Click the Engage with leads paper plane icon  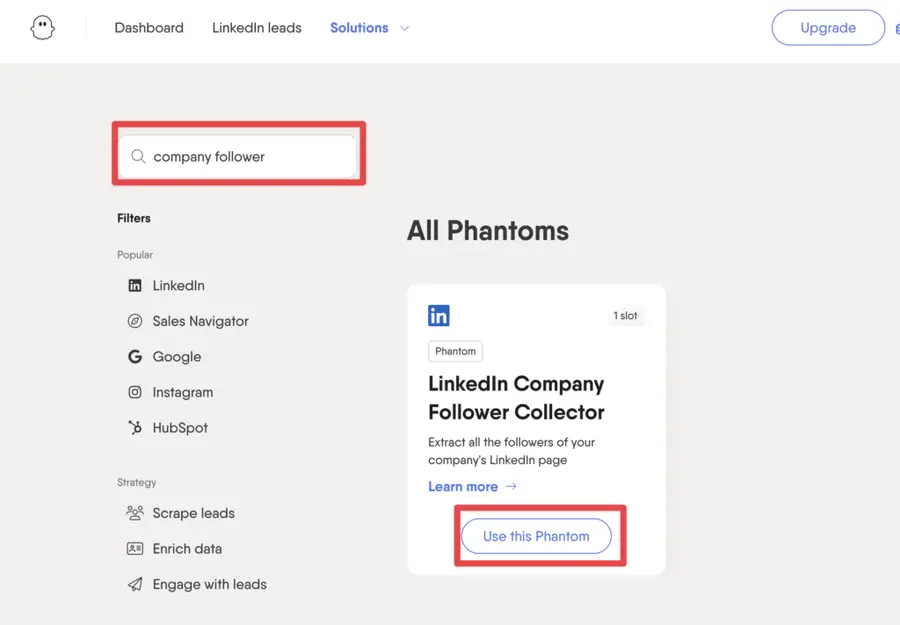[135, 584]
